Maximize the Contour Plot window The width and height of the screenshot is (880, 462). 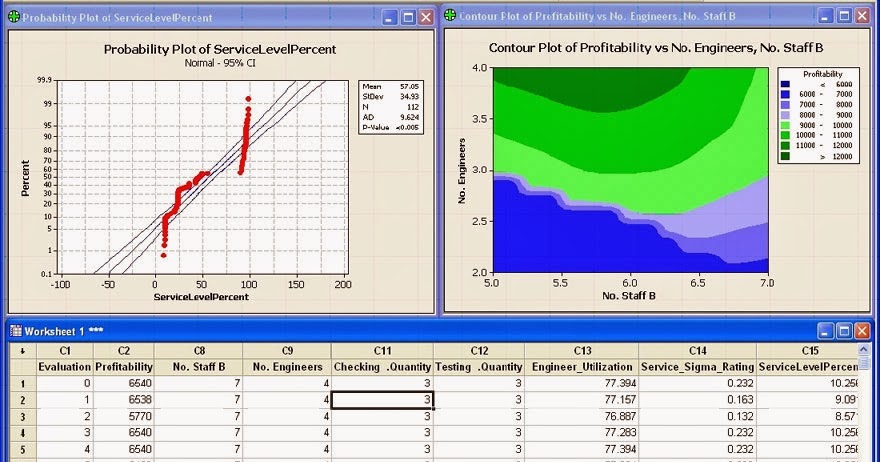point(844,16)
